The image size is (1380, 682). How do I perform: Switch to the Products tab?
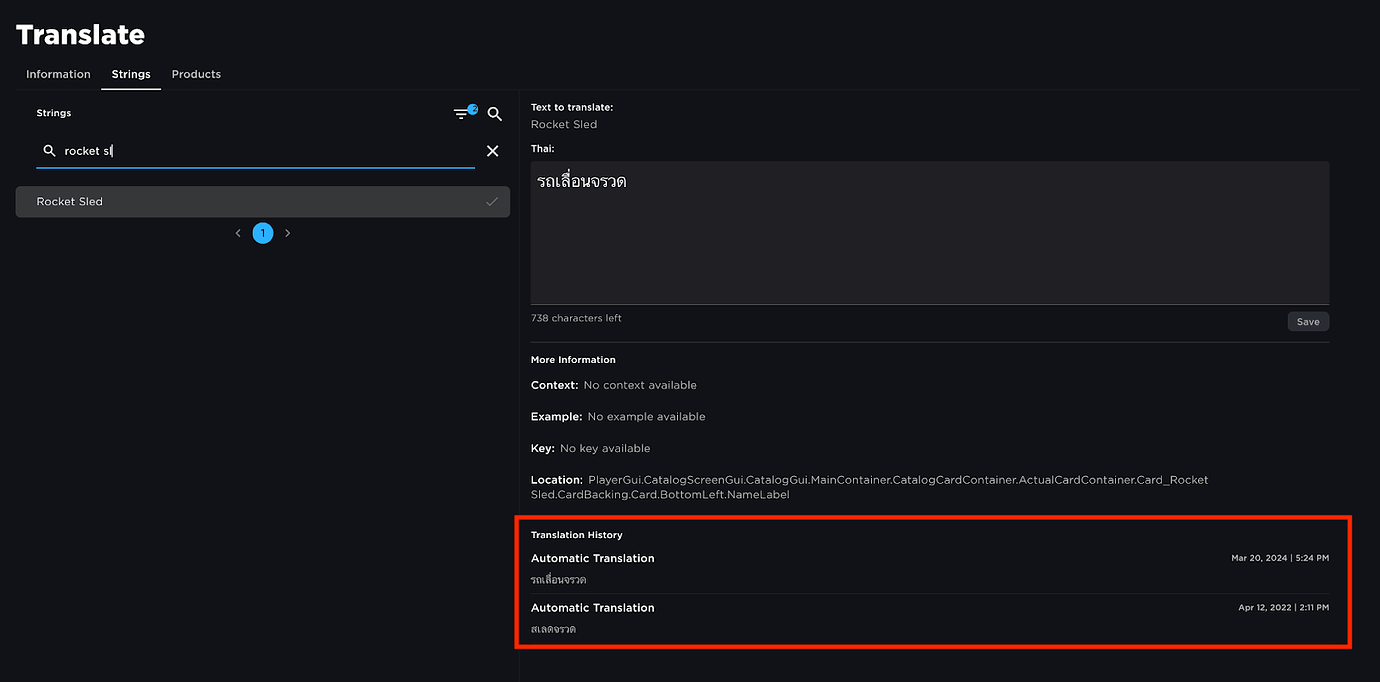tap(195, 74)
